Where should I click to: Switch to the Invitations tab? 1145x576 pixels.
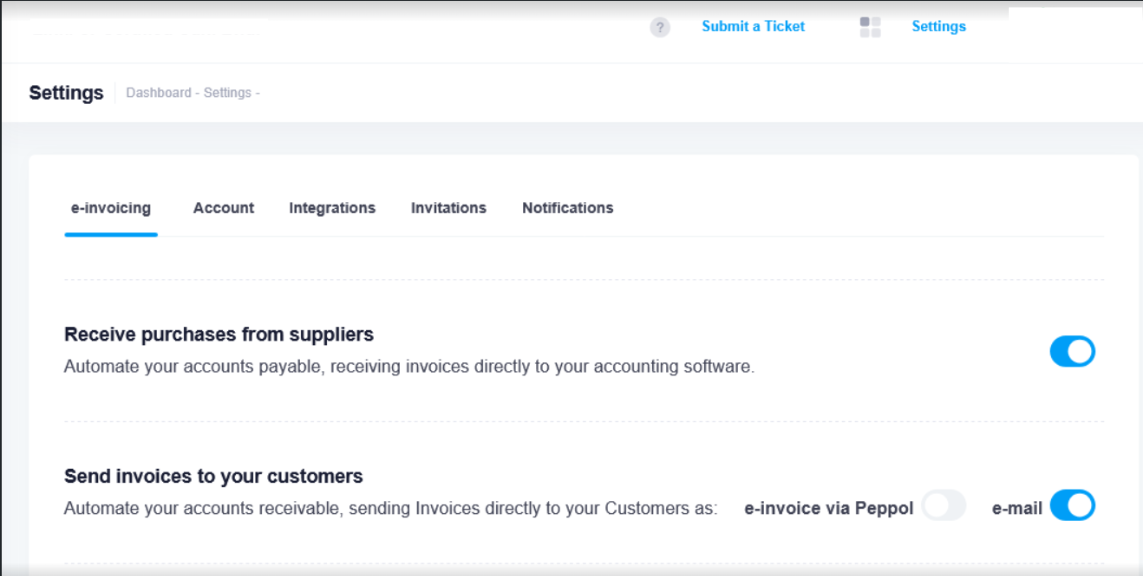tap(448, 208)
